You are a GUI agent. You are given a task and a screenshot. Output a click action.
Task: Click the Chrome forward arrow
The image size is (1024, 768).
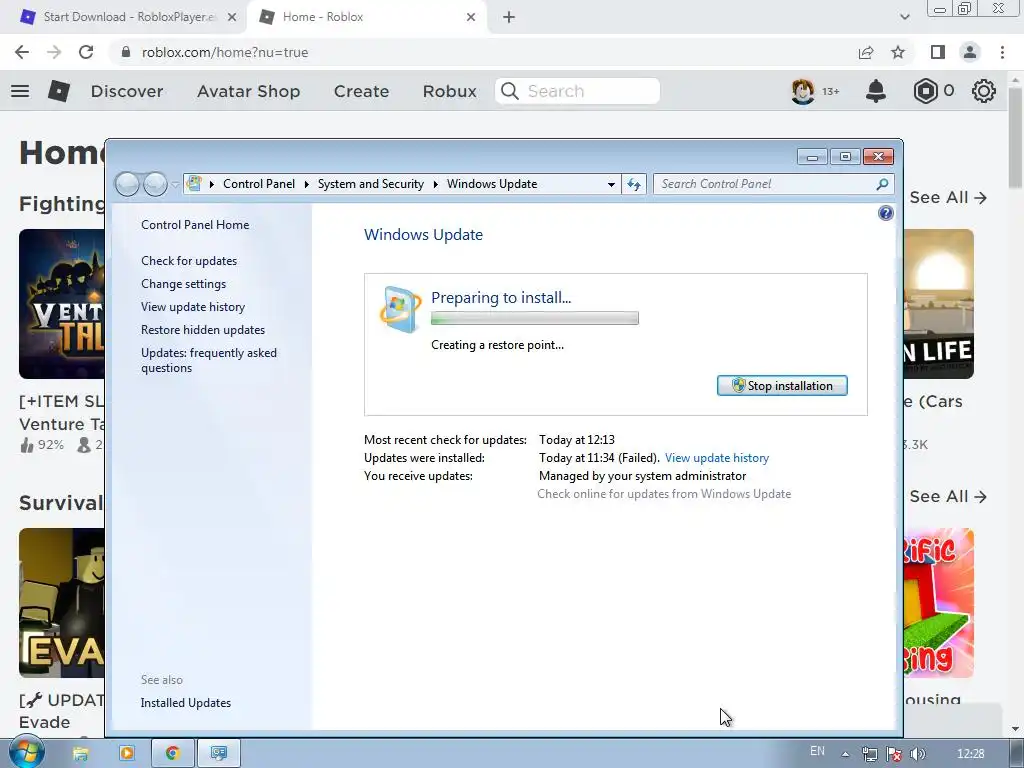(x=54, y=52)
